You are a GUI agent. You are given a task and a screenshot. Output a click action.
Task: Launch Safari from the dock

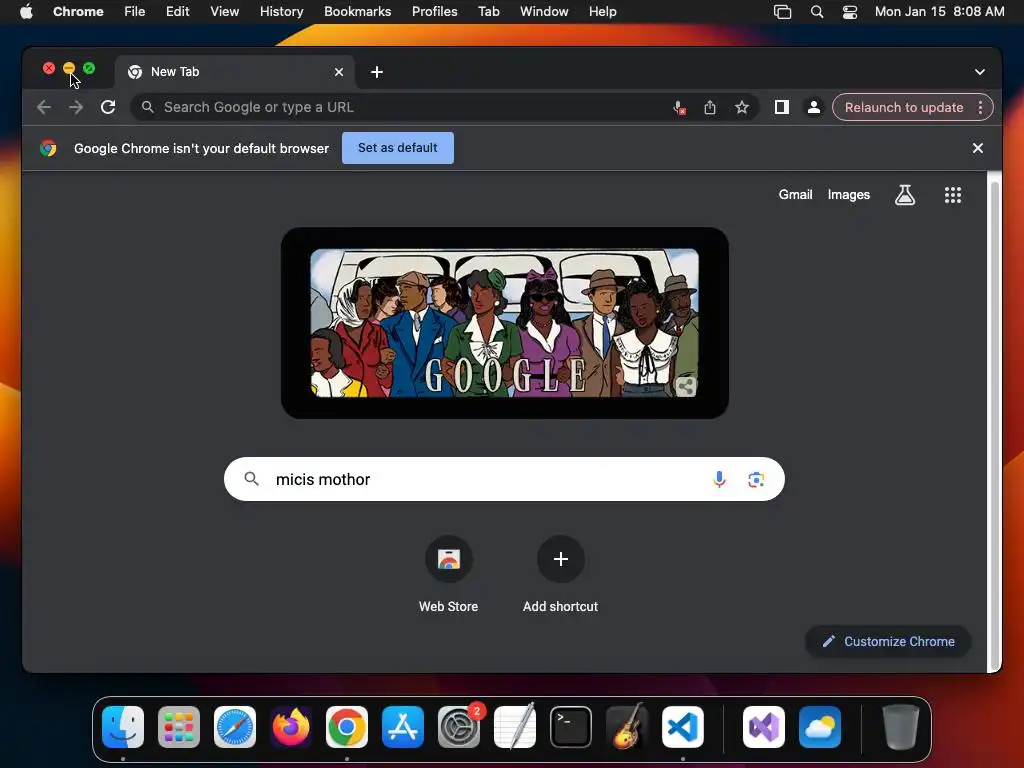235,726
